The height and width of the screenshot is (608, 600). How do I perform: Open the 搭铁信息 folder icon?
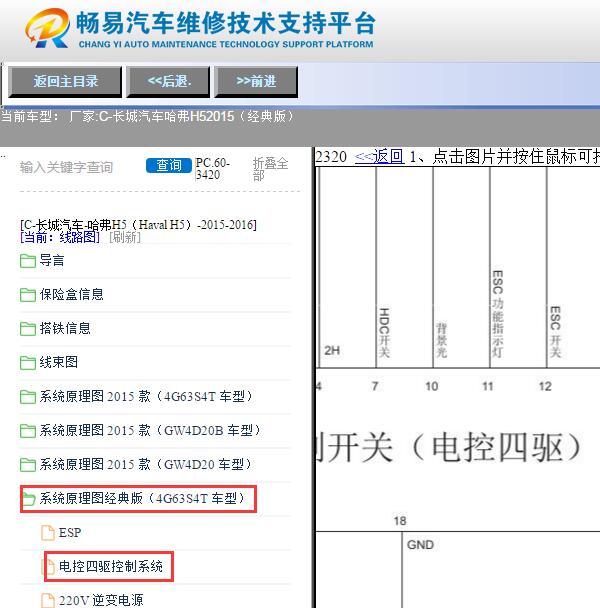(x=28, y=328)
